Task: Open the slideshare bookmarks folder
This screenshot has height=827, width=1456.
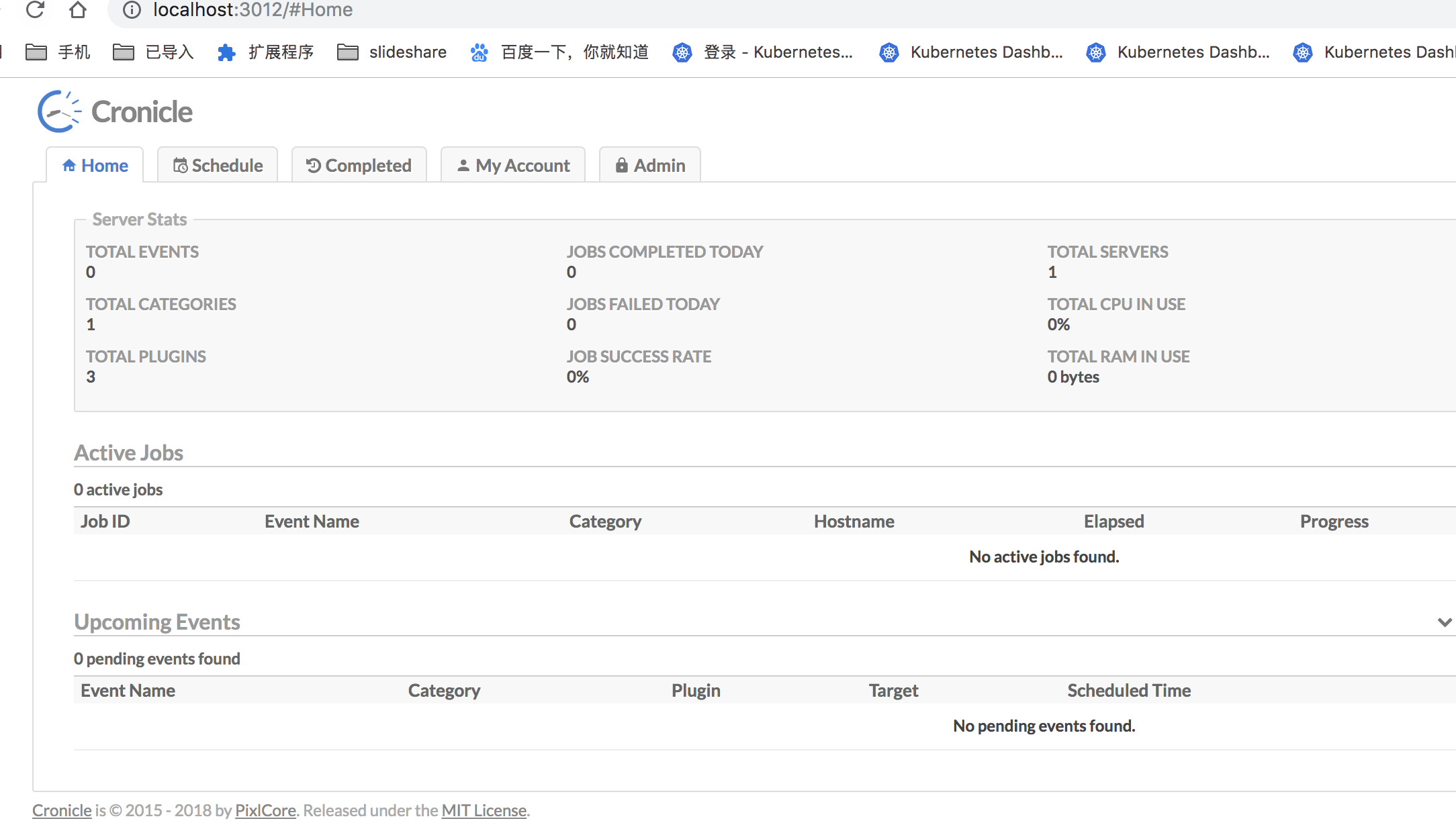Action: point(392,52)
